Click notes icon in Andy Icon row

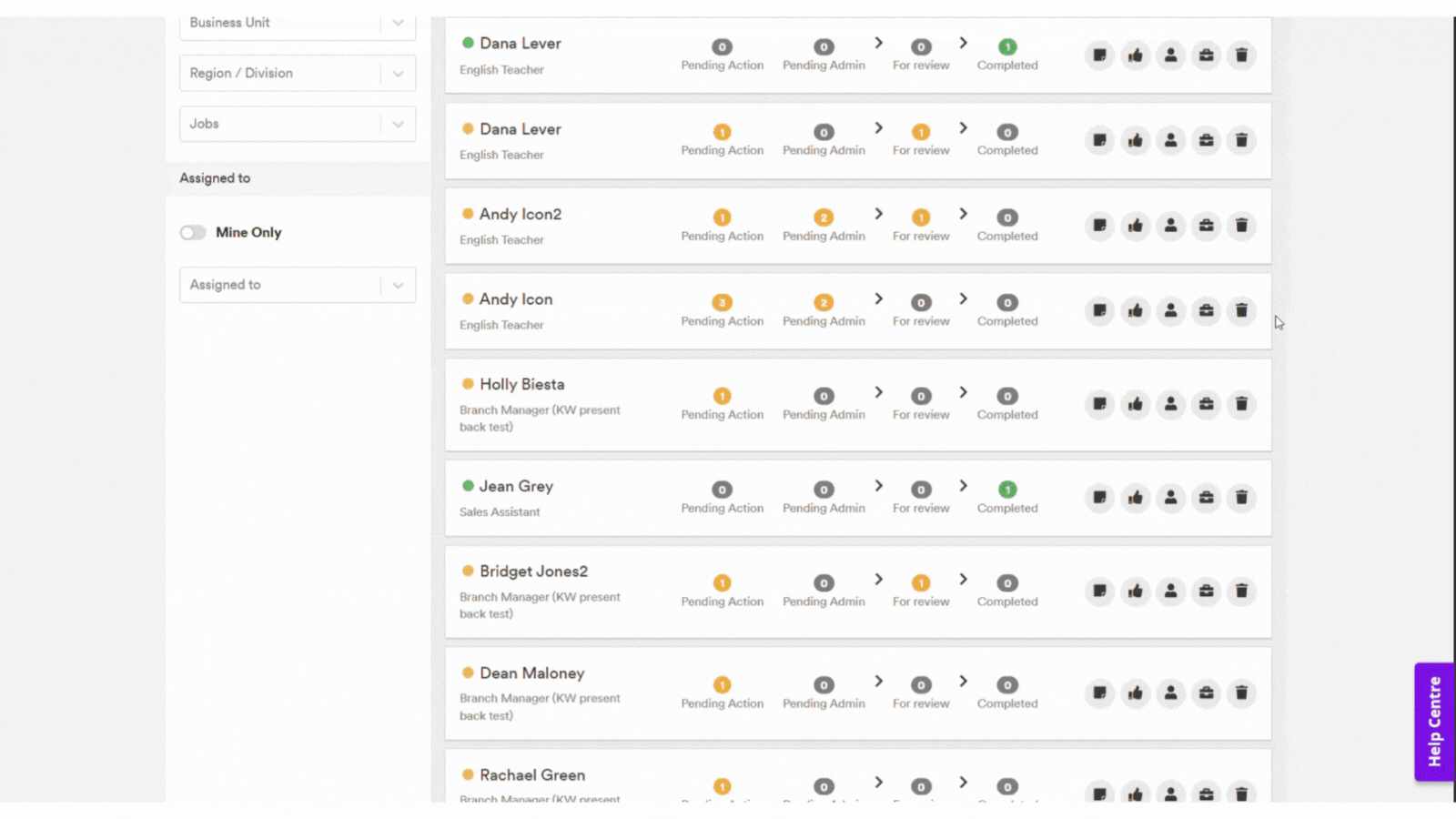[1100, 311]
